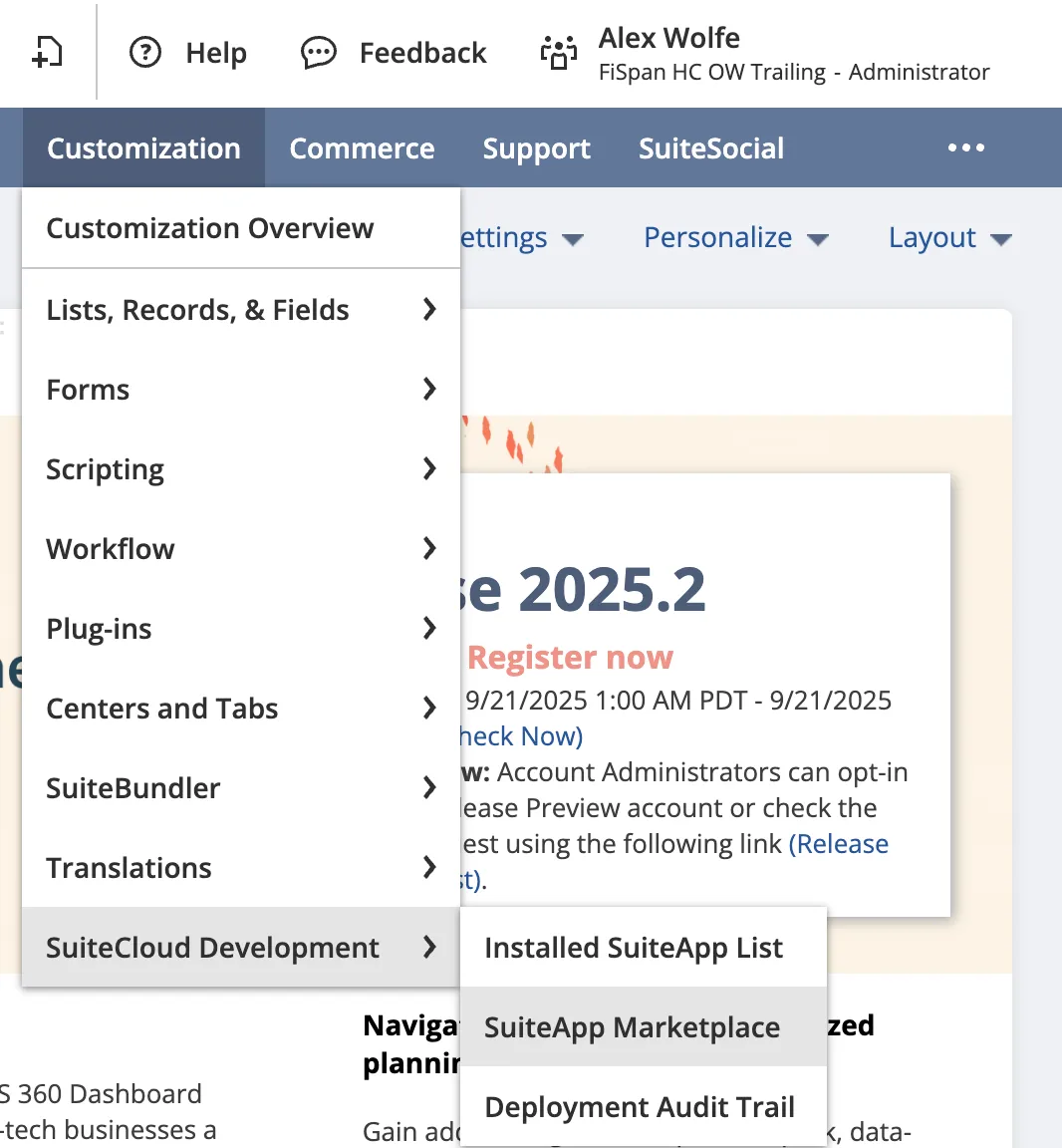Select SuiteCloud Development menu item
This screenshot has height=1148, width=1062.
point(241,948)
